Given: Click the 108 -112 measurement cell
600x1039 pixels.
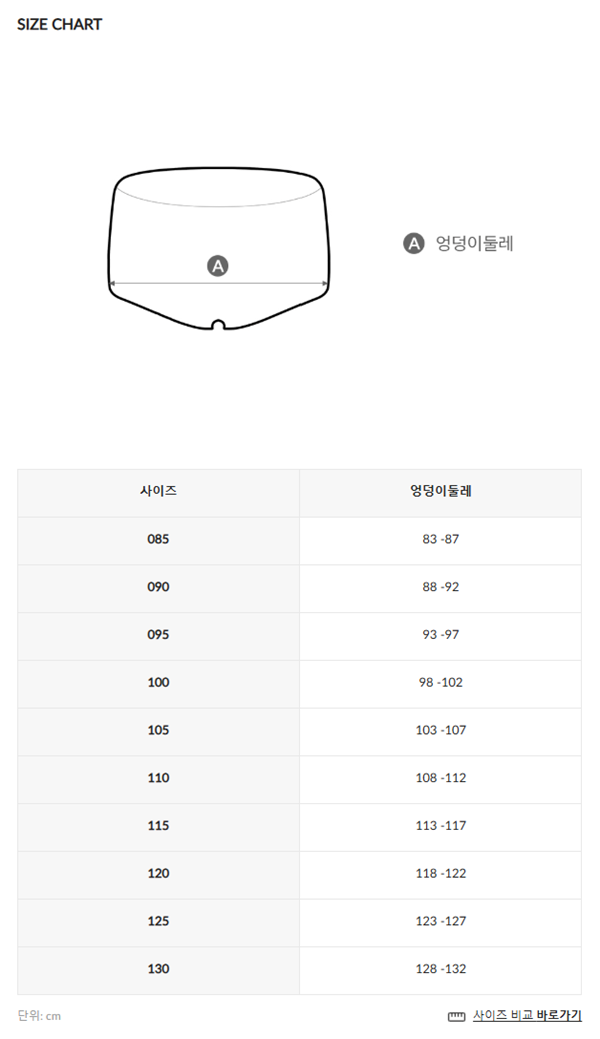Looking at the screenshot, I should tap(440, 778).
